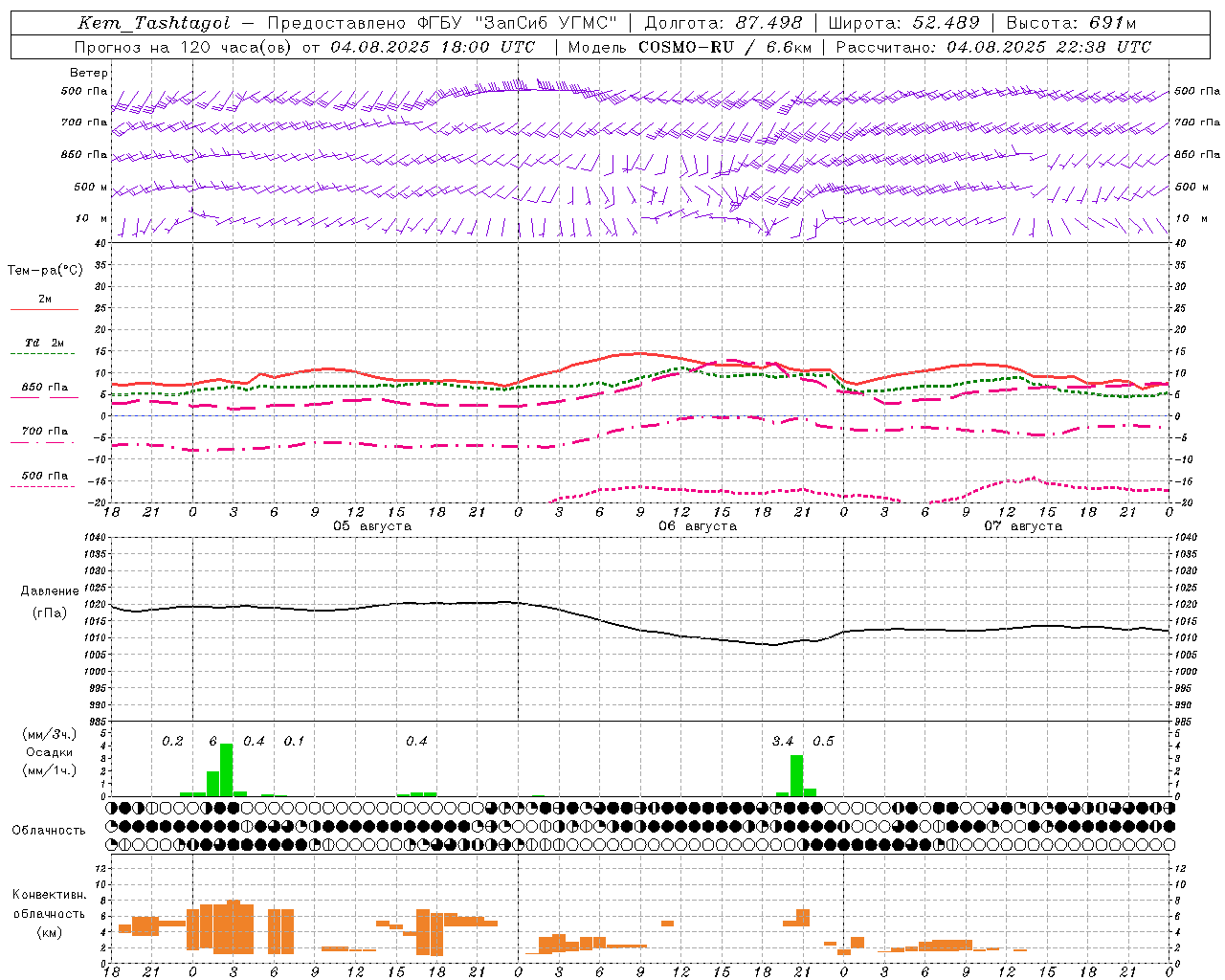This screenshot has width=1225, height=980.
Task: Click the 'Конвективн.' label
Action: pyautogui.click(x=49, y=895)
